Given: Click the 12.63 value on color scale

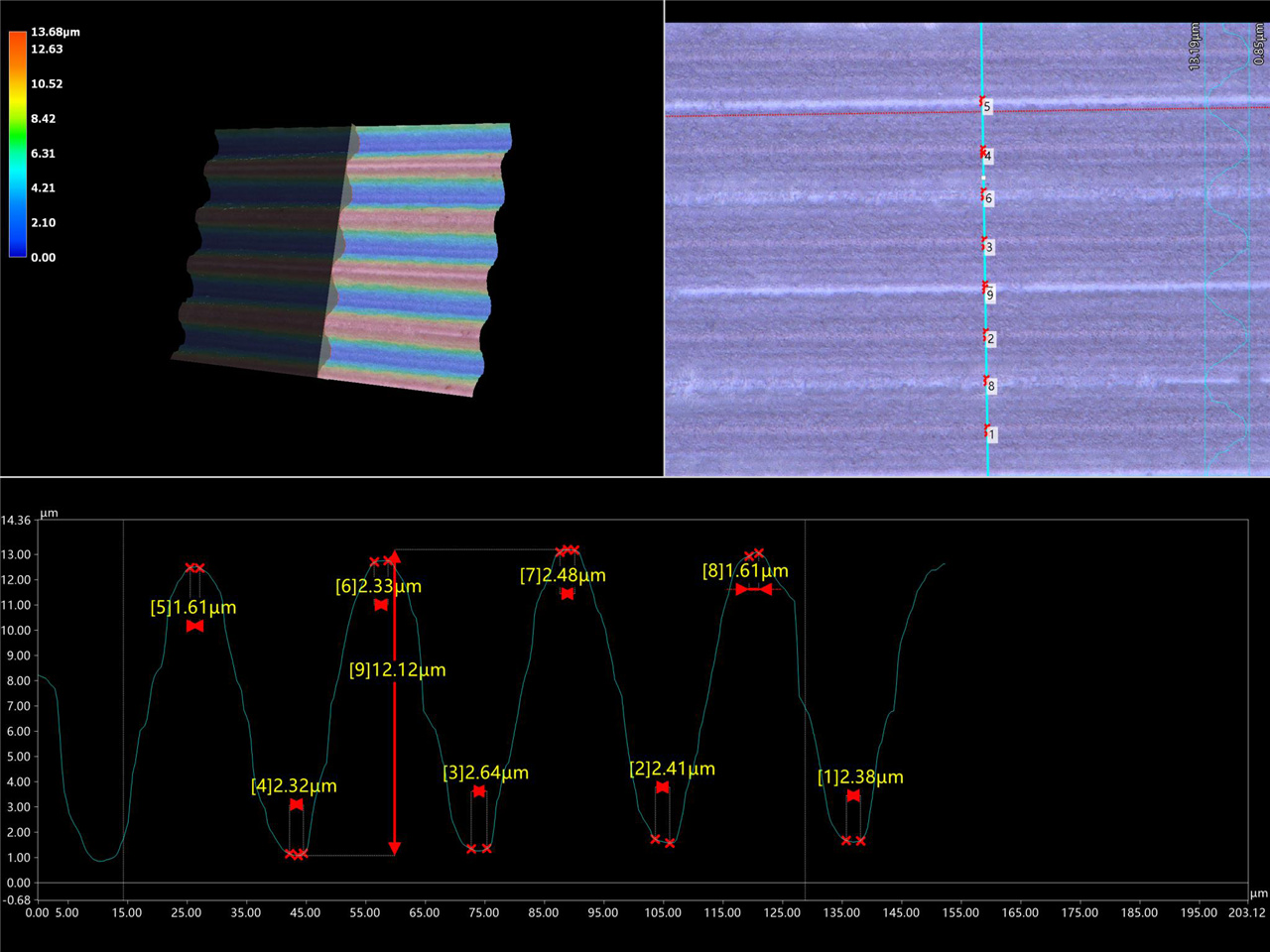Looking at the screenshot, I should 47,50.
